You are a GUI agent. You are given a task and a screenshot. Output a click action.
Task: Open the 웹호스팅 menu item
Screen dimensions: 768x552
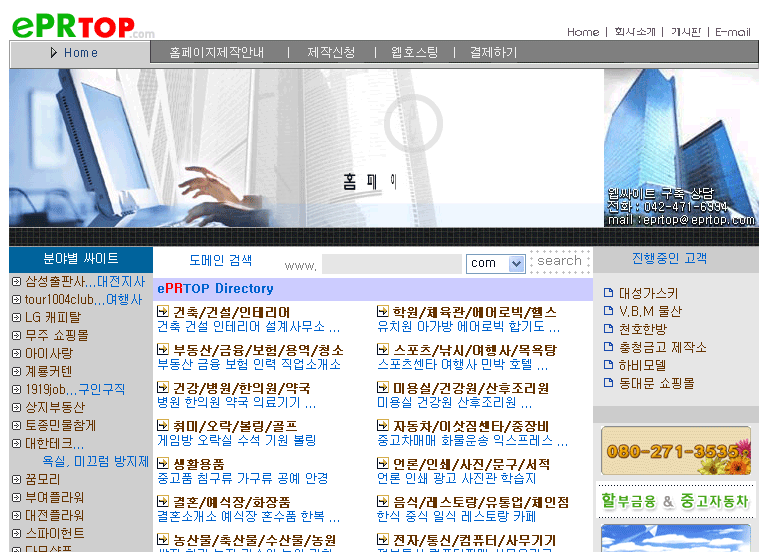(x=414, y=52)
